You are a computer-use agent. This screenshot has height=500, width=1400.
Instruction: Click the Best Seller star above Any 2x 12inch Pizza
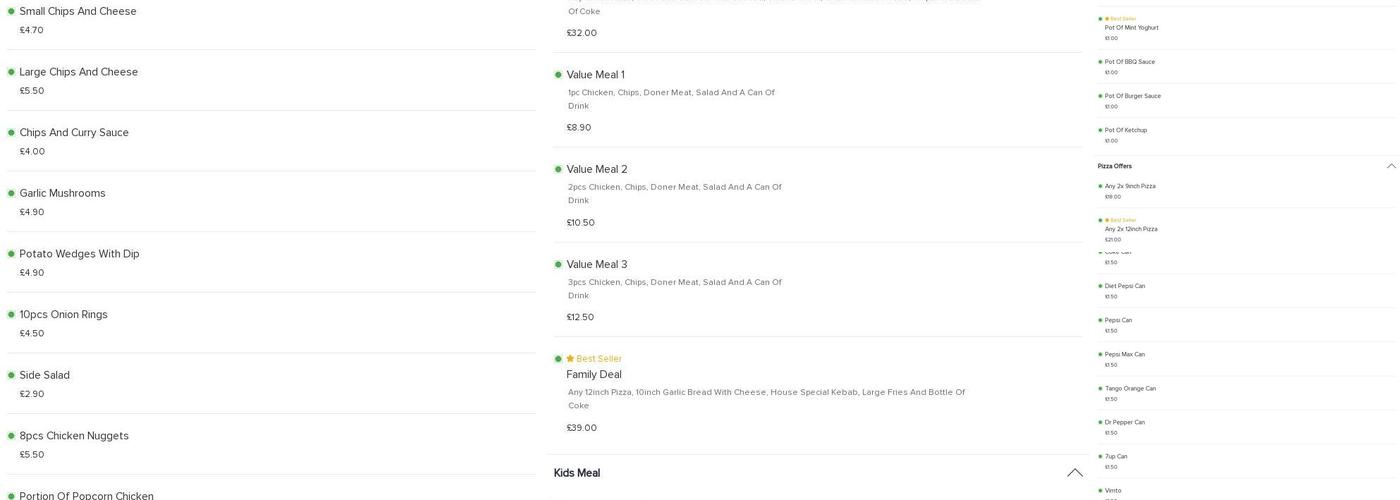(1107, 220)
